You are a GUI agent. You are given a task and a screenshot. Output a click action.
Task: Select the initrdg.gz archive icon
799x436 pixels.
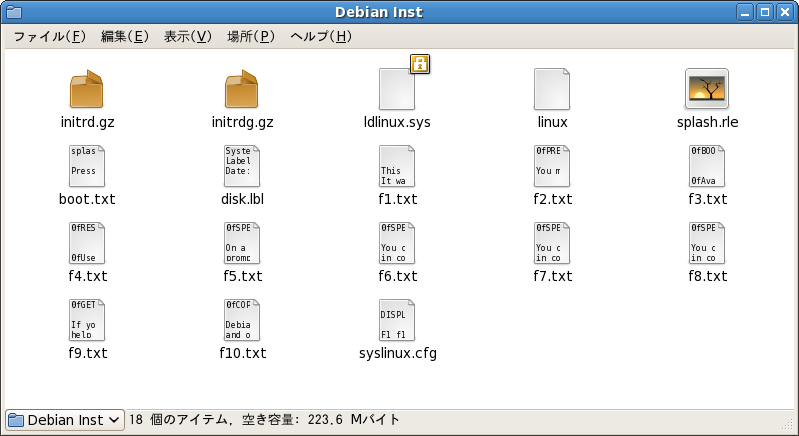(x=242, y=89)
